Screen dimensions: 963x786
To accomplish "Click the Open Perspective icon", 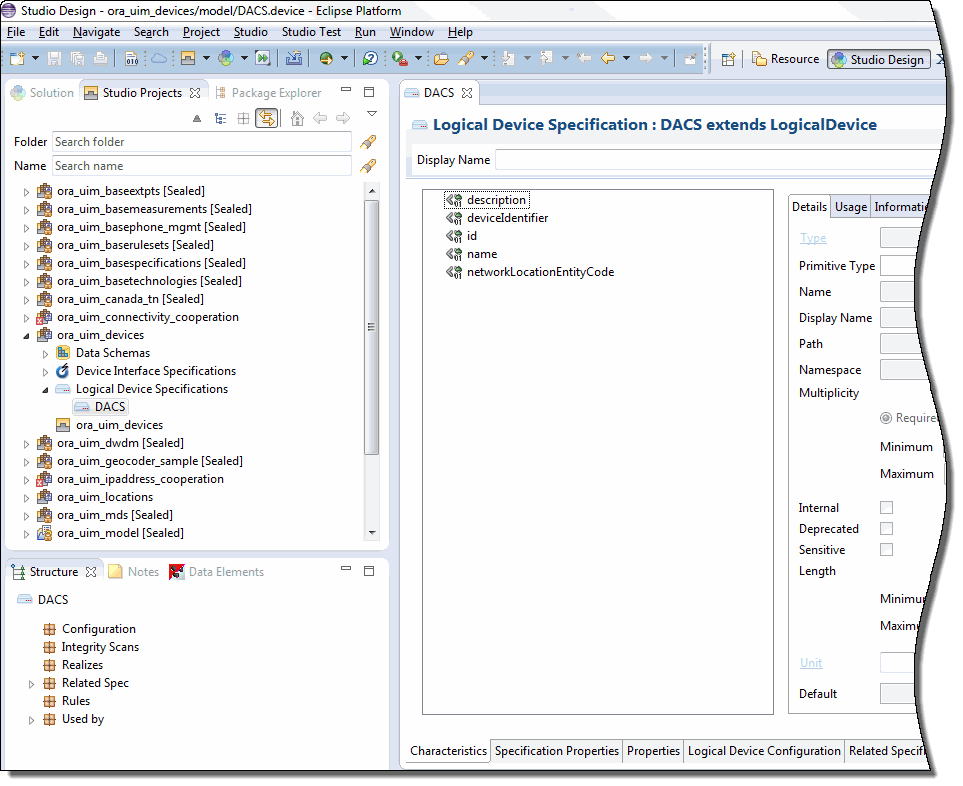I will [x=728, y=59].
